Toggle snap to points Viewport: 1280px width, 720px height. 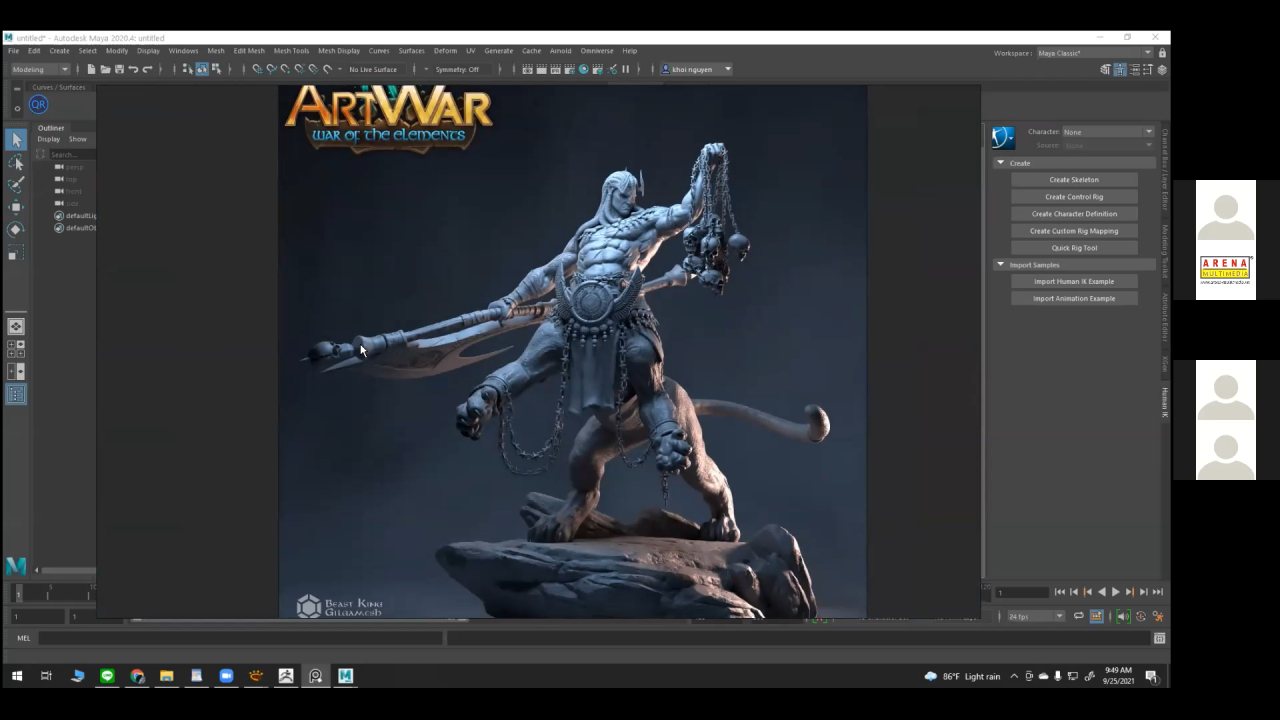285,69
